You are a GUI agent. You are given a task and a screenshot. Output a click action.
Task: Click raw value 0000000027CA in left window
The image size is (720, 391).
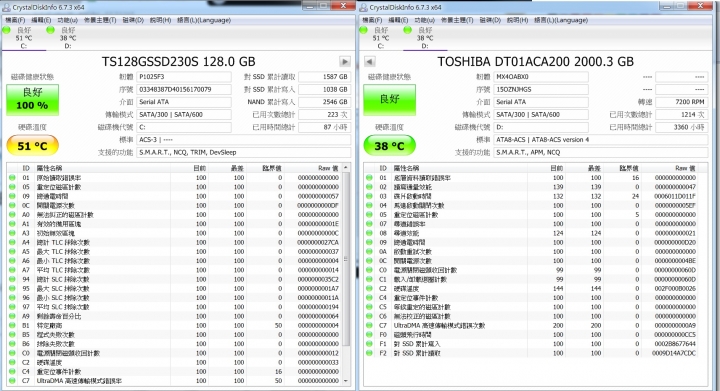318,242
